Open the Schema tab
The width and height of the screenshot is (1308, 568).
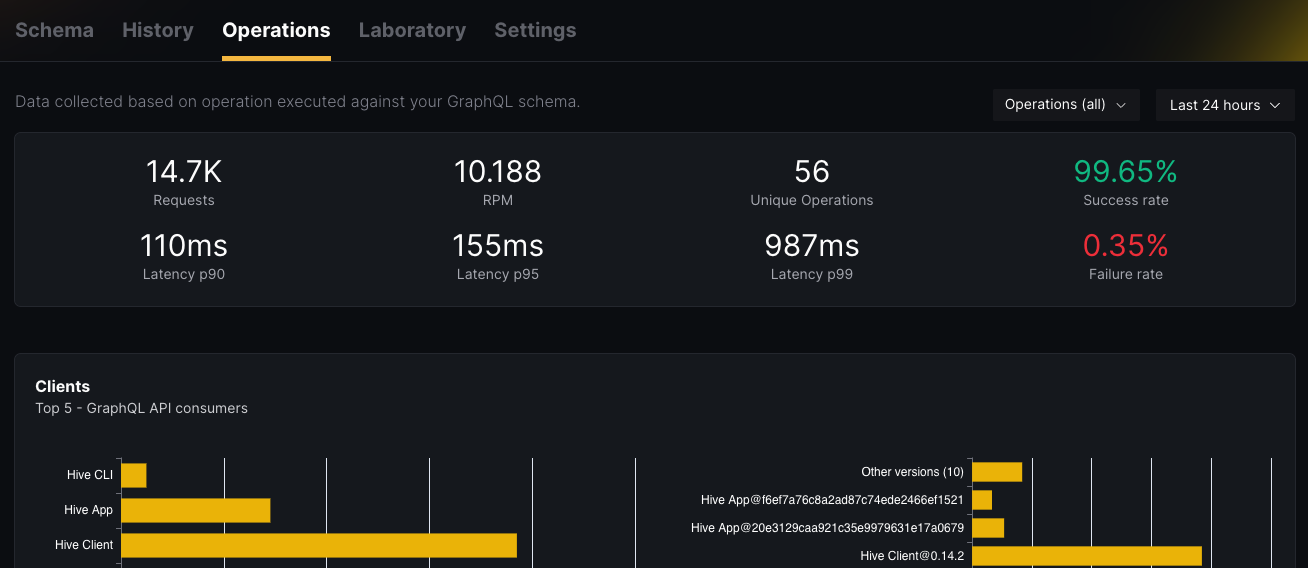[x=55, y=30]
